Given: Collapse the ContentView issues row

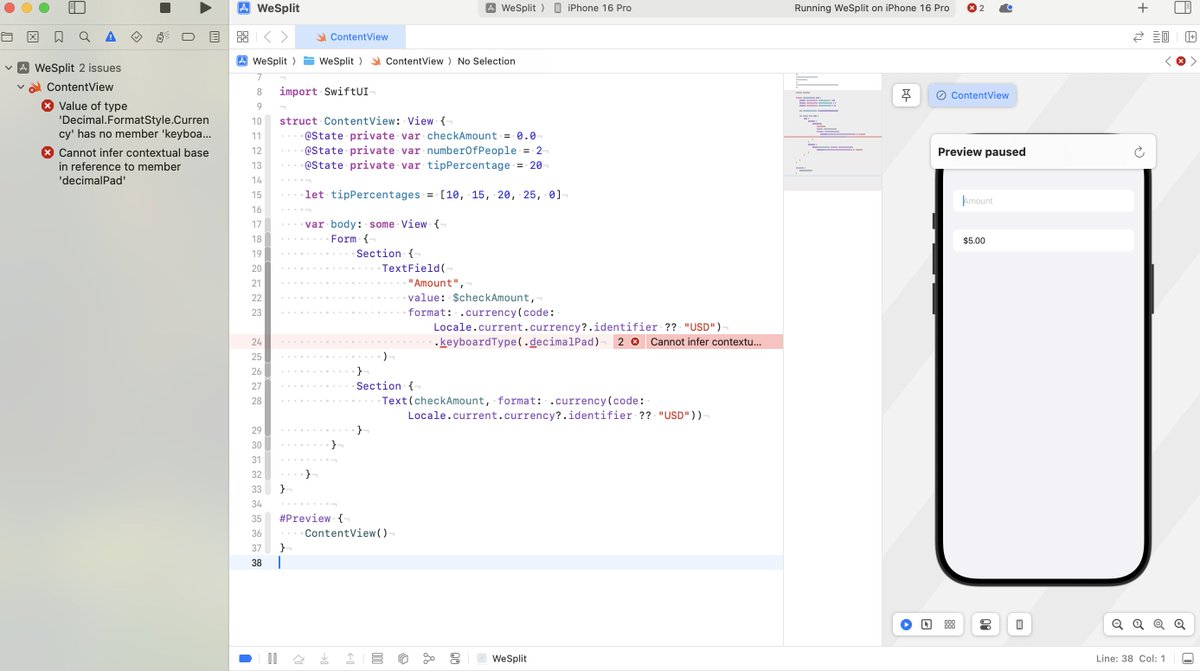Looking at the screenshot, I should click(x=21, y=87).
